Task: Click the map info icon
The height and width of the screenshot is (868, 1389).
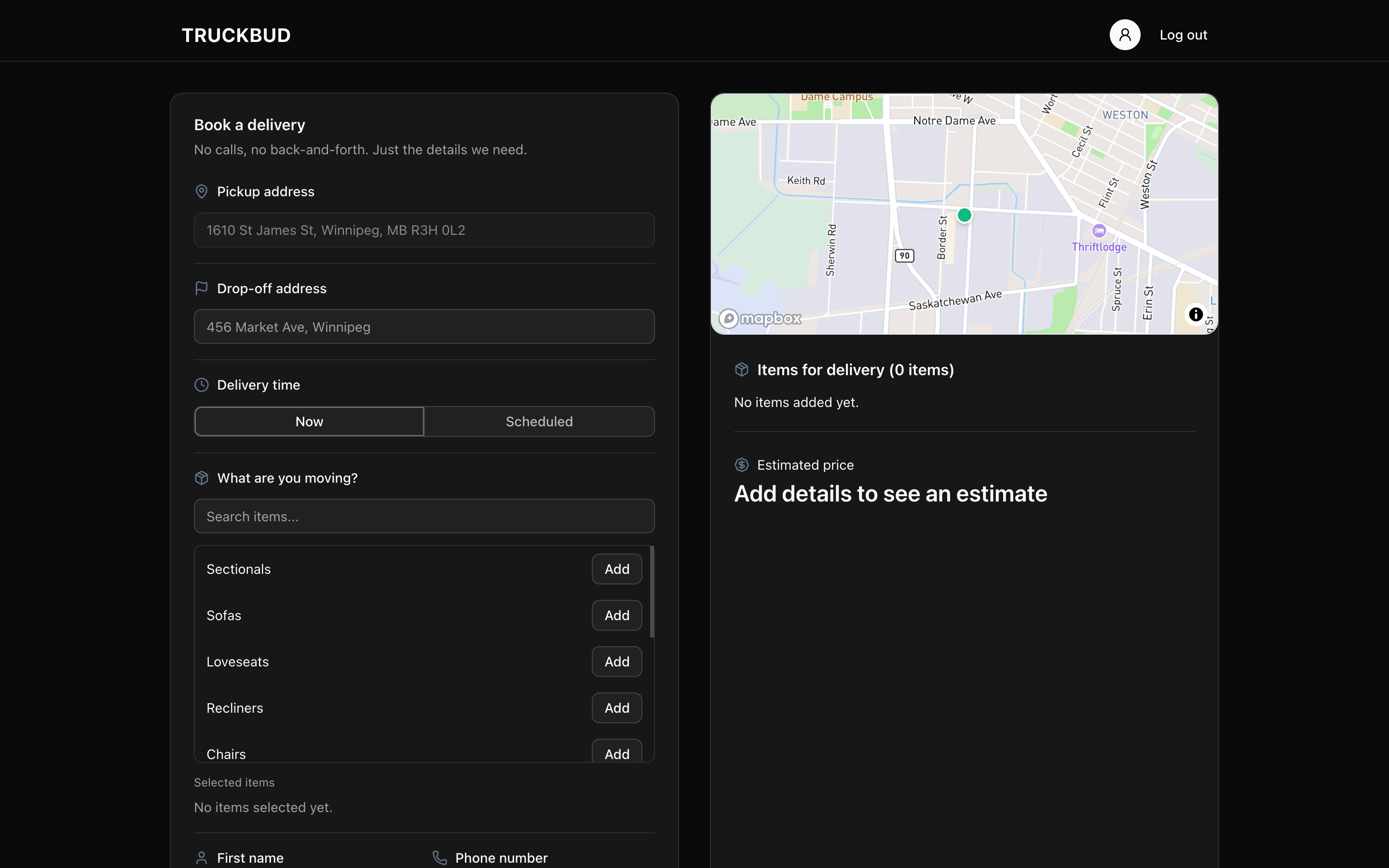Action: click(x=1196, y=314)
